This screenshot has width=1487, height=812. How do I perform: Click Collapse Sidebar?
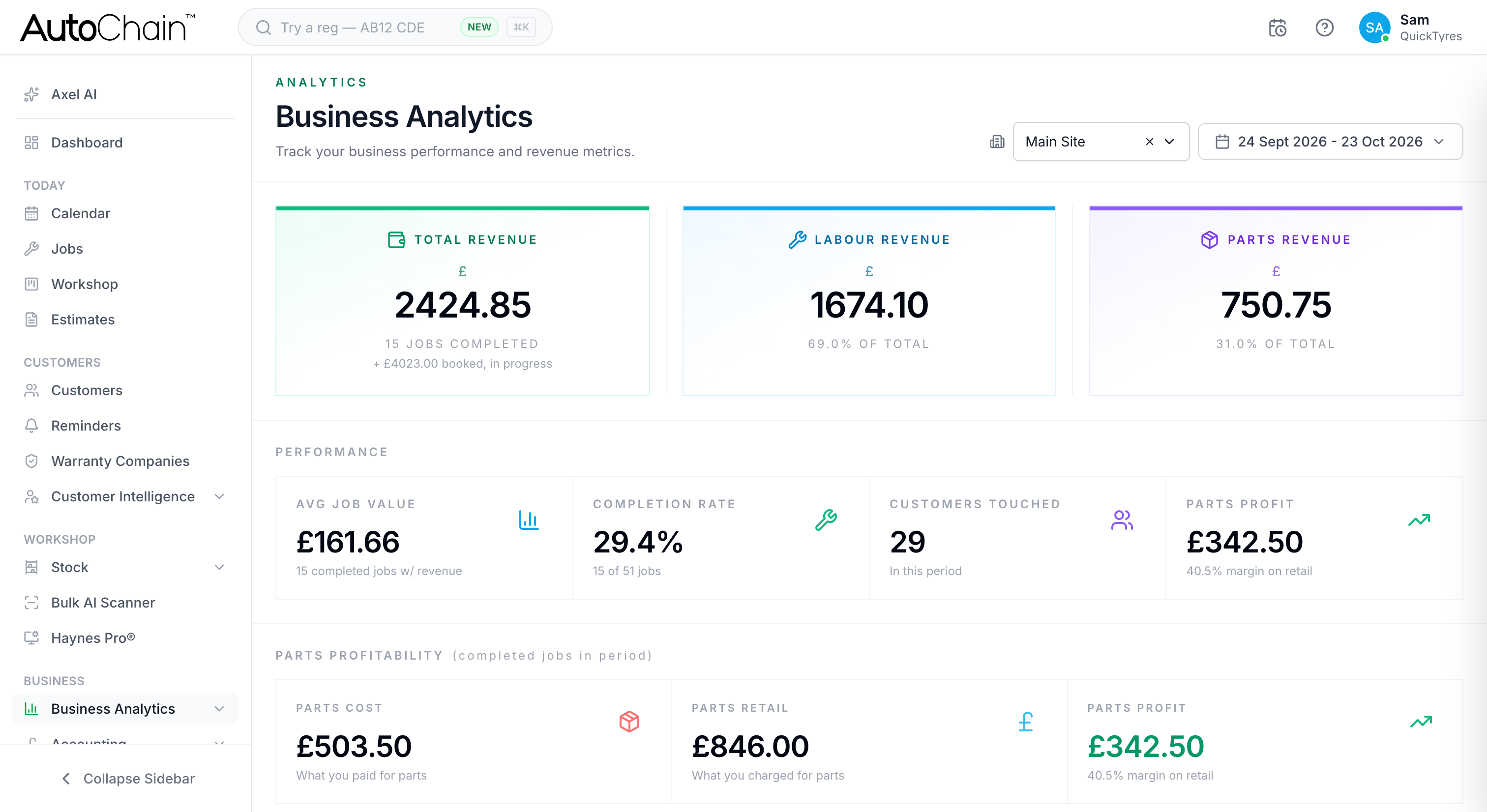(x=127, y=779)
